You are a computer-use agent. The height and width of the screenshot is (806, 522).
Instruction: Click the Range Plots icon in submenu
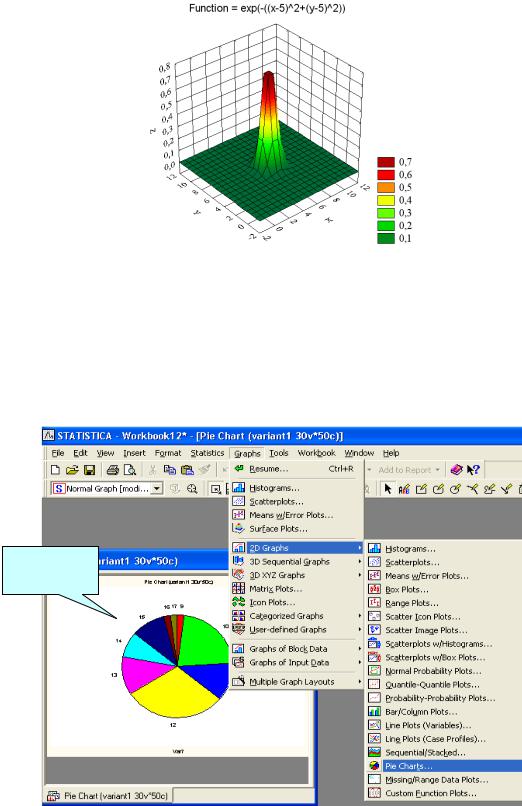click(x=375, y=602)
